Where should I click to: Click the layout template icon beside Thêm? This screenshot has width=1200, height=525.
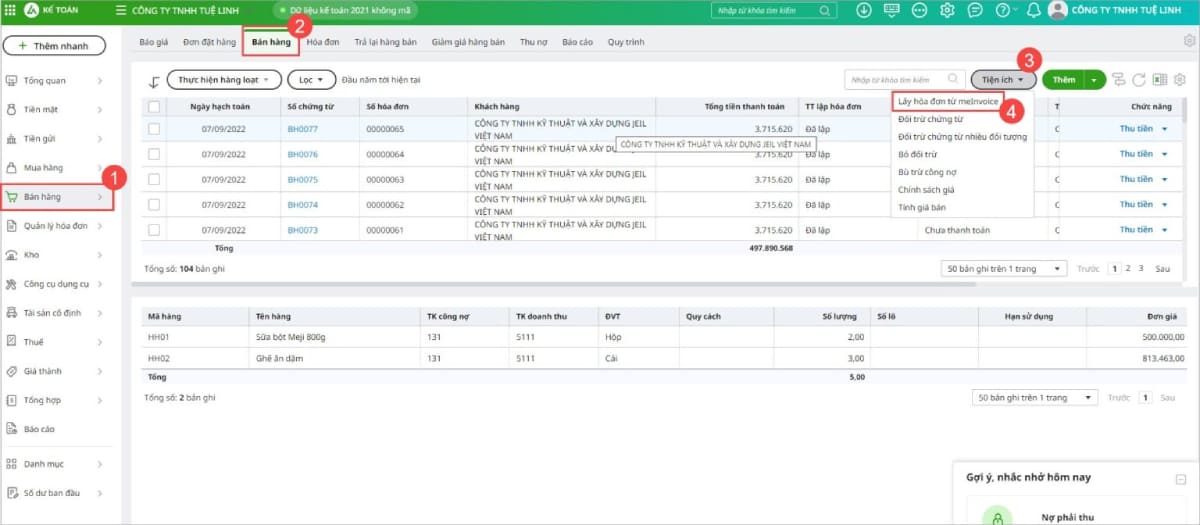[1118, 79]
